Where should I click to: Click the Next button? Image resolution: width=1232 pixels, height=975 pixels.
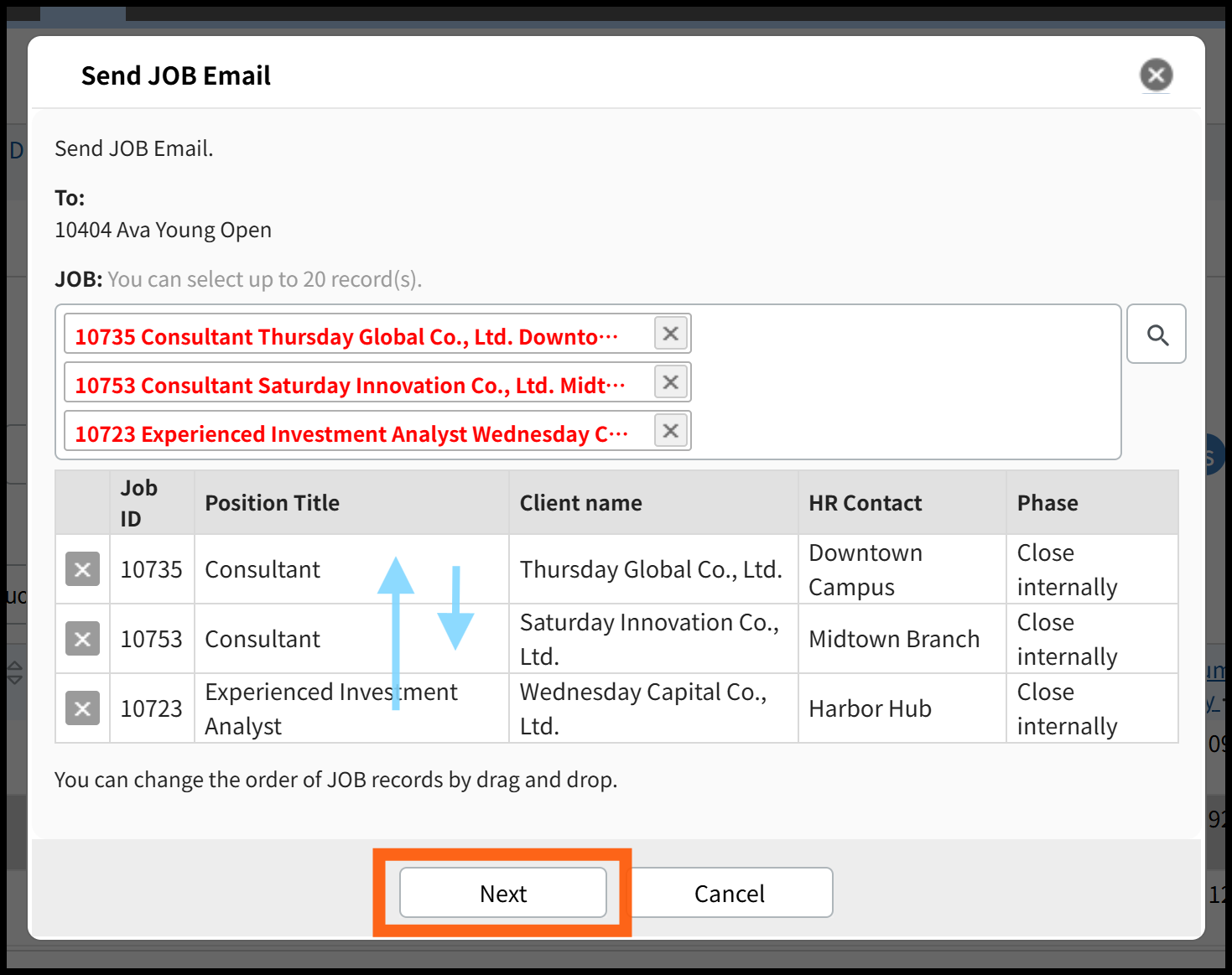(502, 893)
